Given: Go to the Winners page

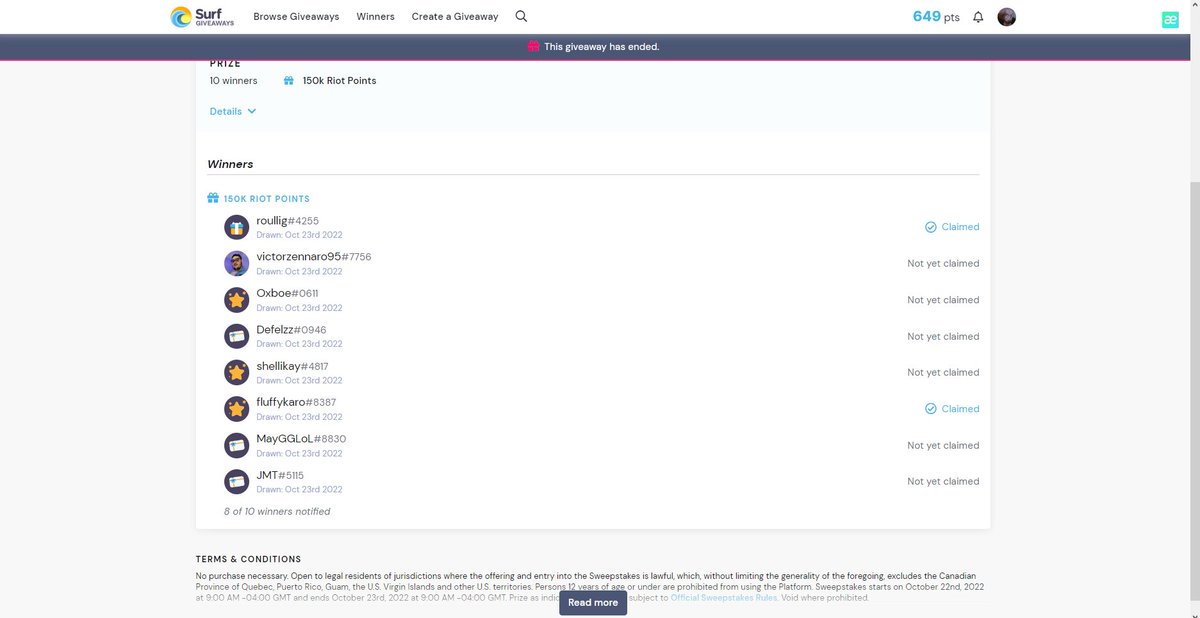Looking at the screenshot, I should pos(375,17).
